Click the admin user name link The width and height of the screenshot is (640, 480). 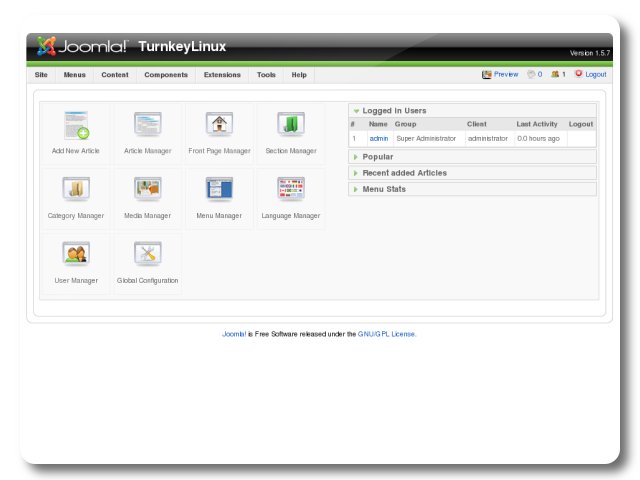378,138
